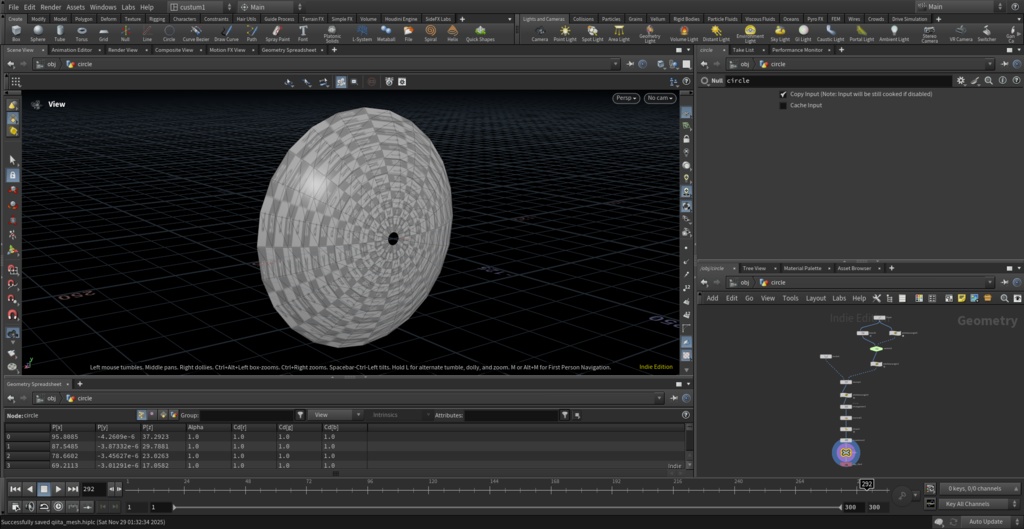
Task: Select the Metaball shelf tool
Action: coord(386,33)
